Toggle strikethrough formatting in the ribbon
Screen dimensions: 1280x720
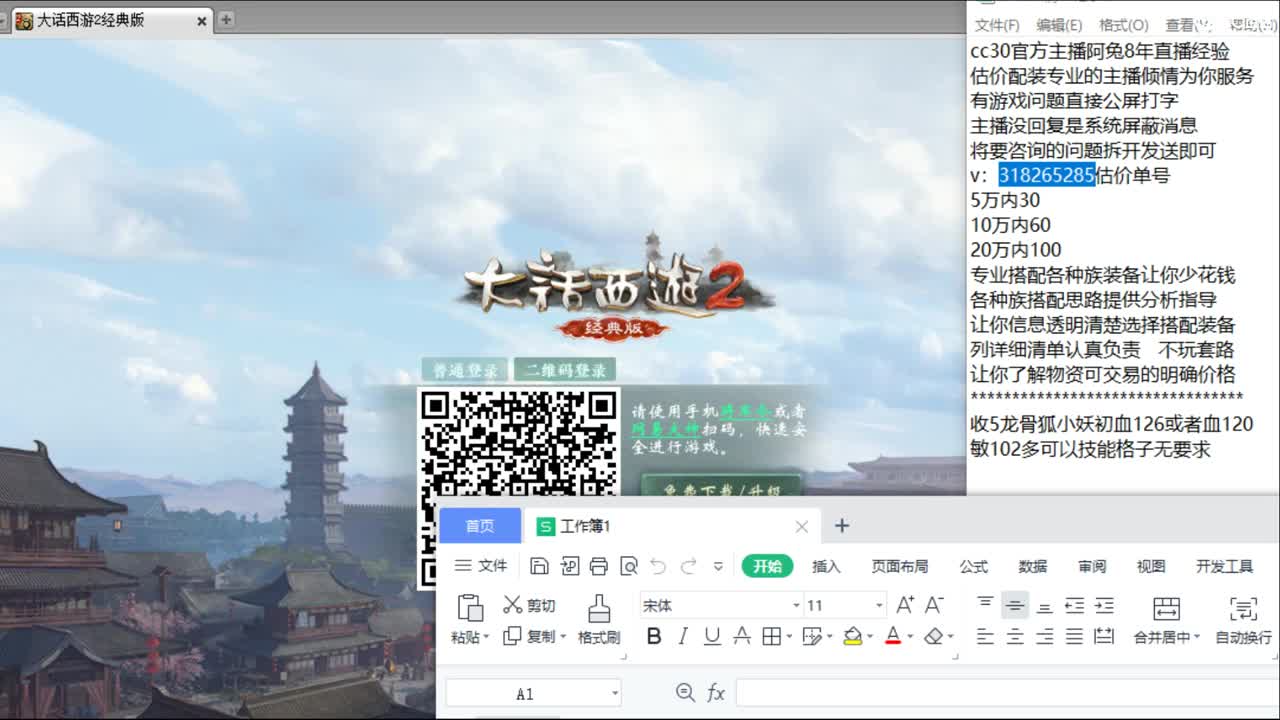[741, 637]
